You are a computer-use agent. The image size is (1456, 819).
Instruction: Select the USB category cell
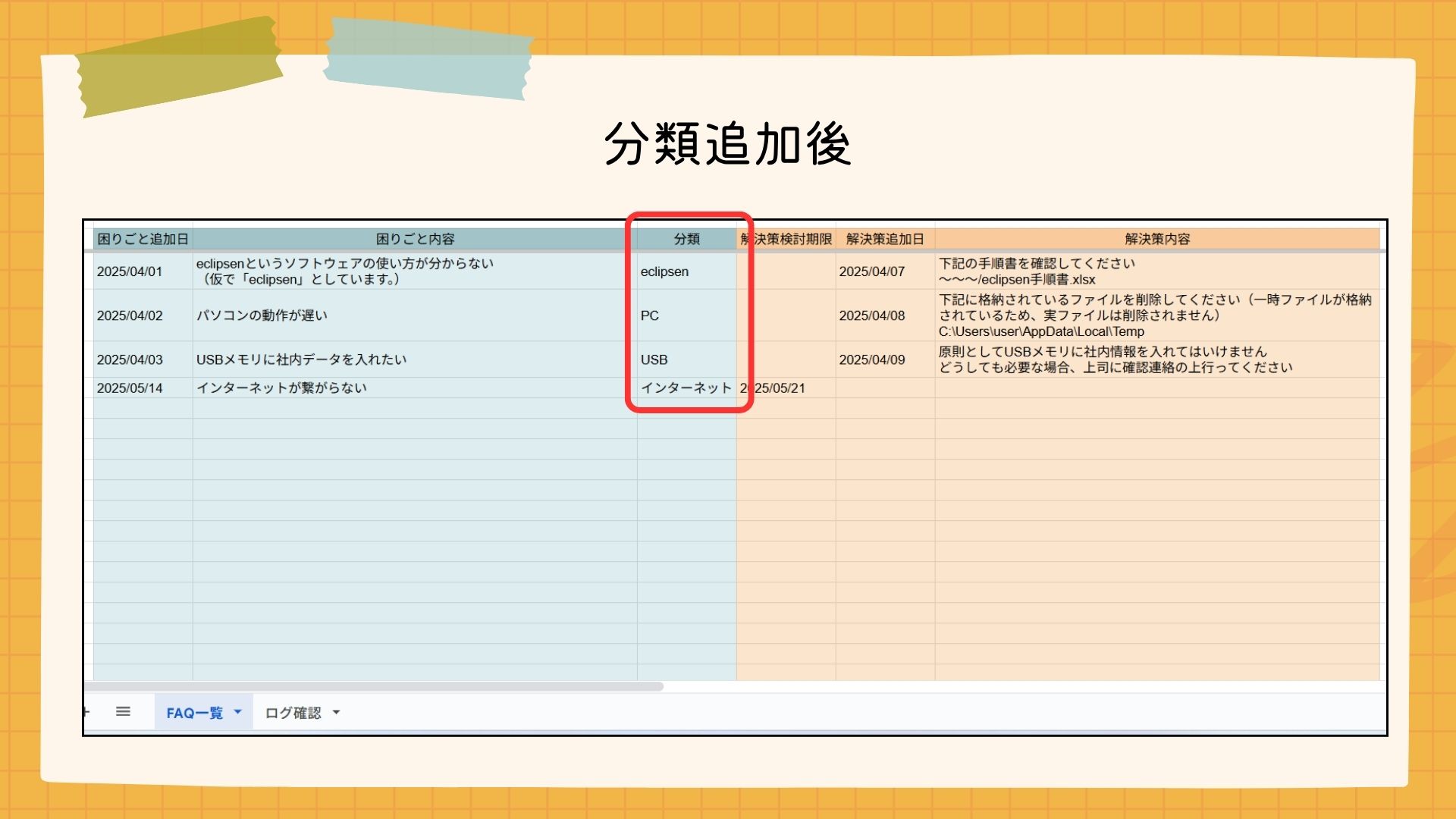654,359
